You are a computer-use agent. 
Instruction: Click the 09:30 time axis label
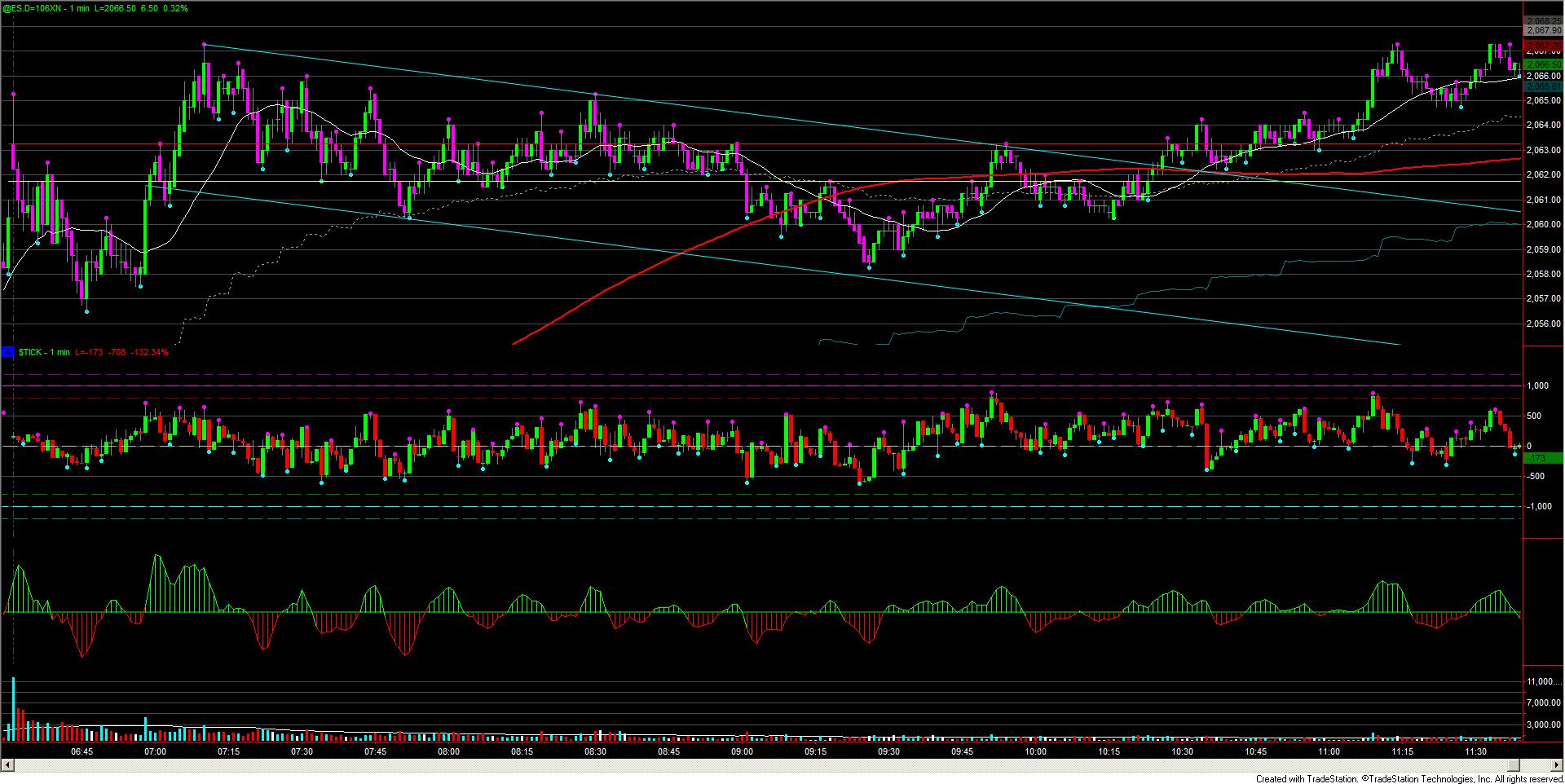click(888, 751)
